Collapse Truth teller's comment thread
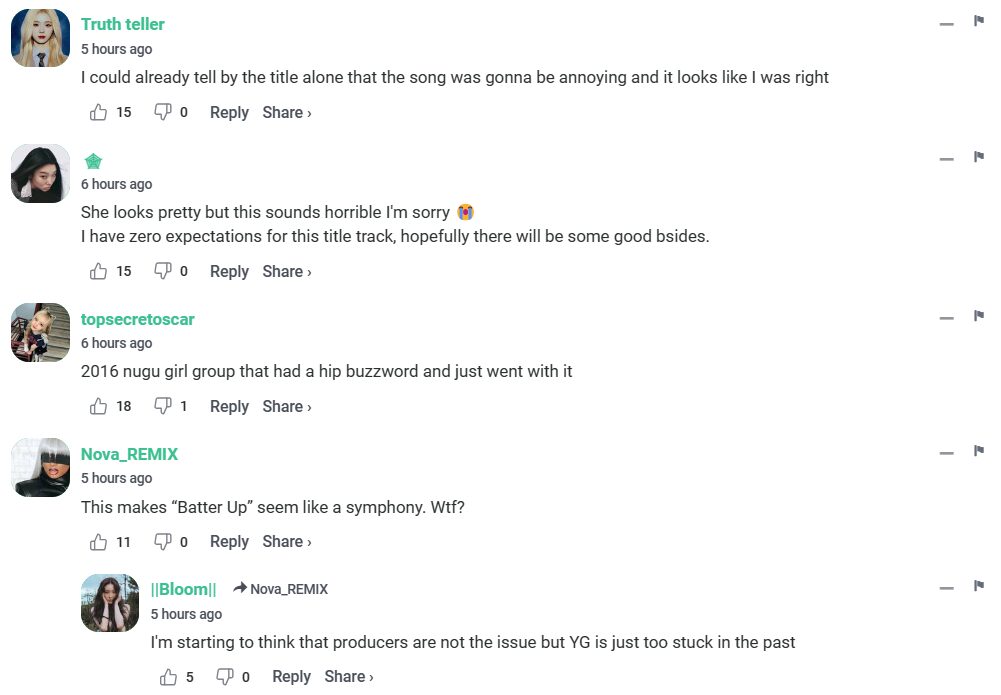The width and height of the screenshot is (1001, 695). (946, 24)
